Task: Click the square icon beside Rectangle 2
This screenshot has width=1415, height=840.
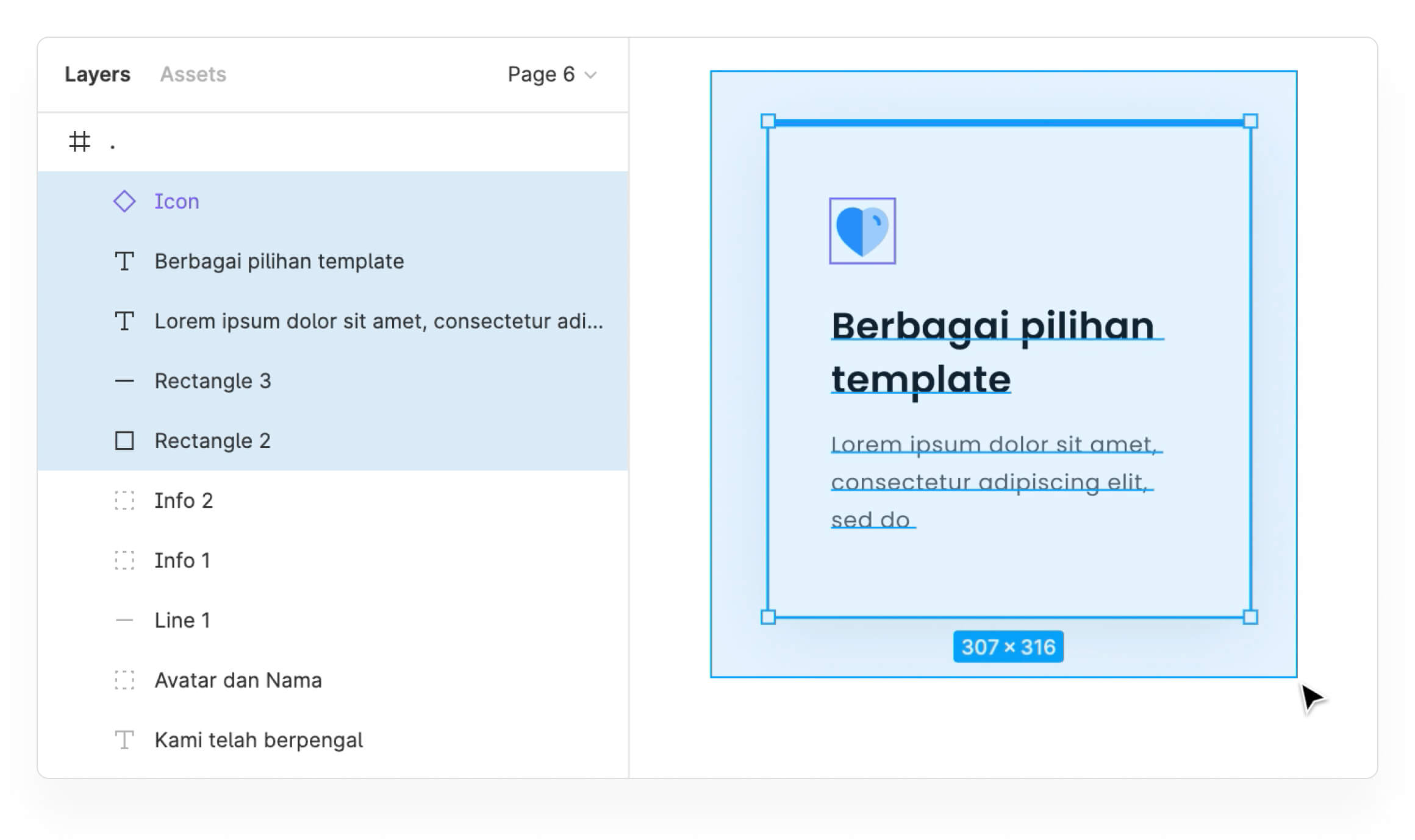Action: (x=124, y=440)
